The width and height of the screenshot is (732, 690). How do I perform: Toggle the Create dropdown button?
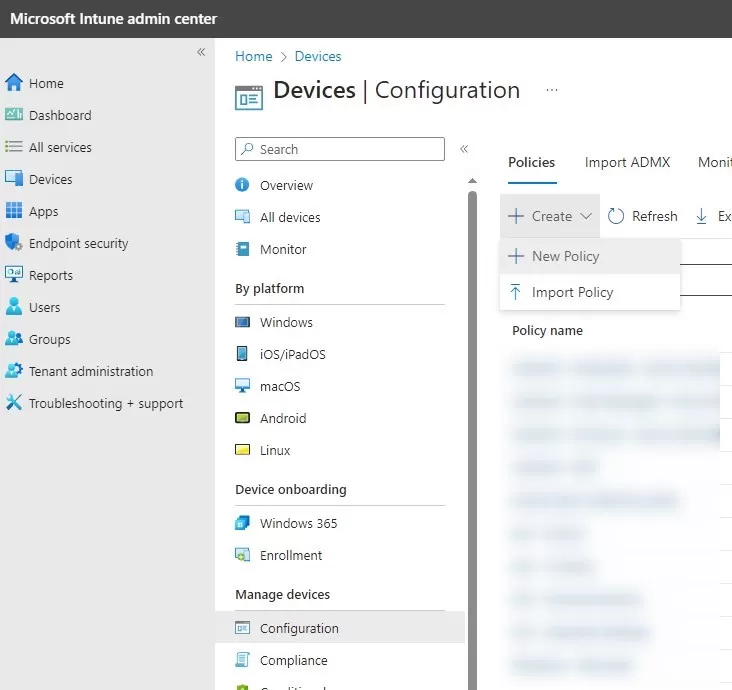[550, 216]
